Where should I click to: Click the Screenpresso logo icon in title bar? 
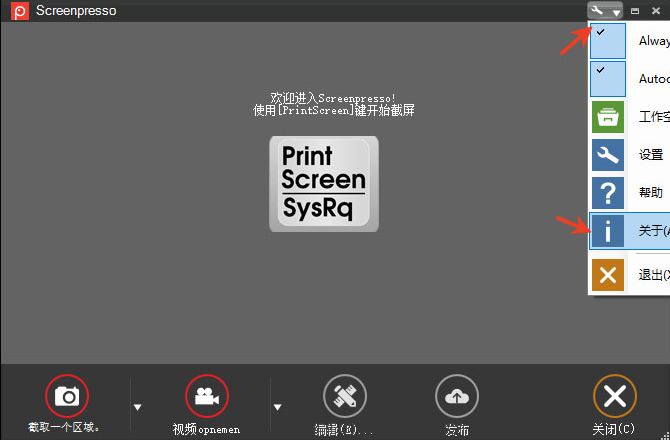[20, 11]
